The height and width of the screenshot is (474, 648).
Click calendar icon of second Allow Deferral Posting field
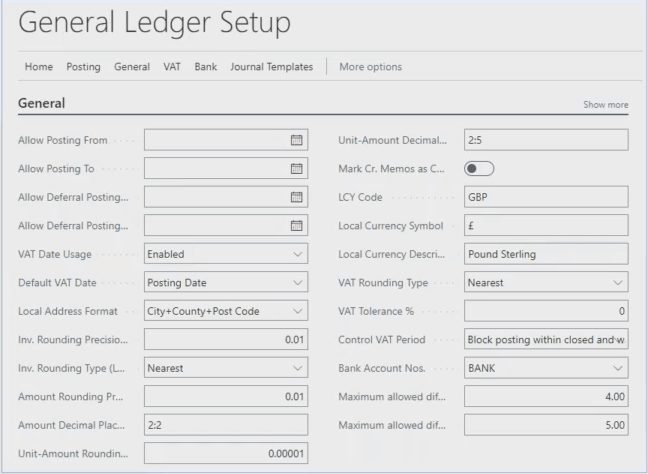(295, 226)
